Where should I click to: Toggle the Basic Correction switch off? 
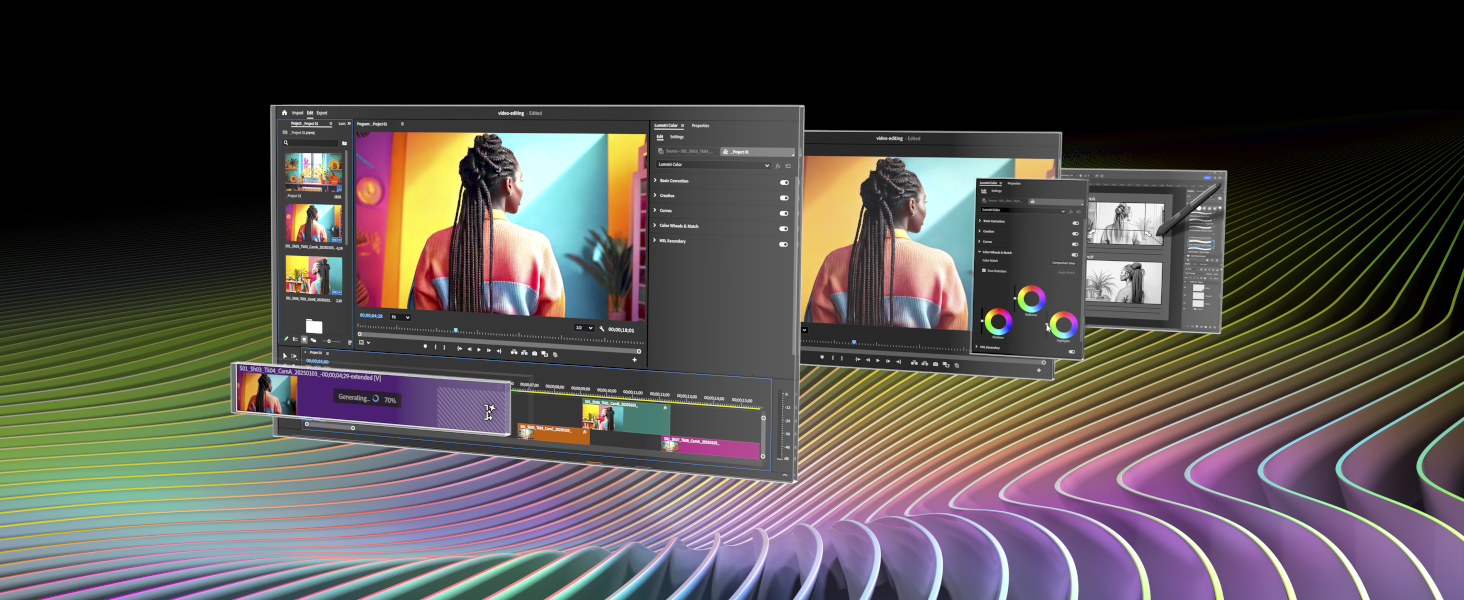784,182
